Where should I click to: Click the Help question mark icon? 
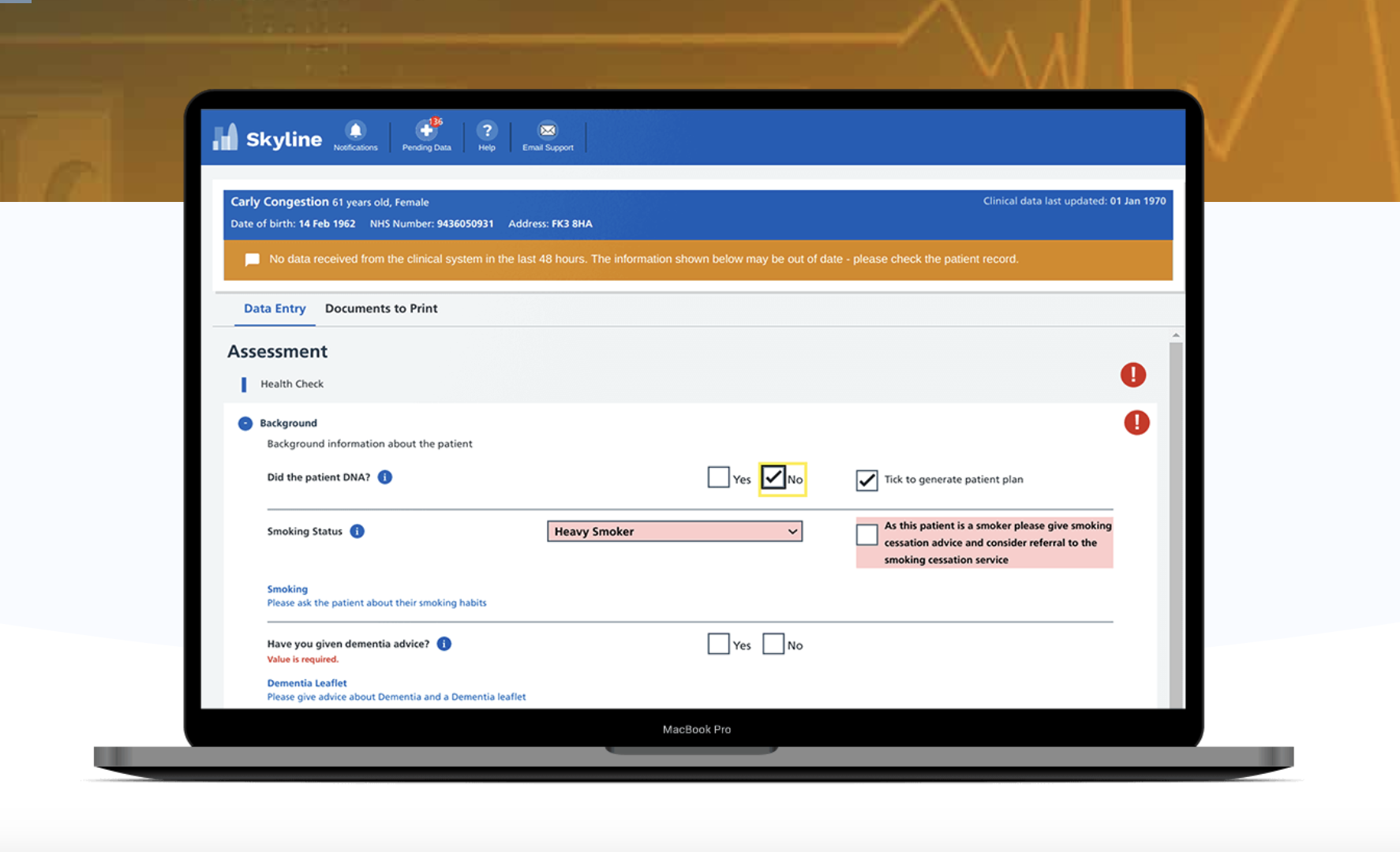[487, 131]
